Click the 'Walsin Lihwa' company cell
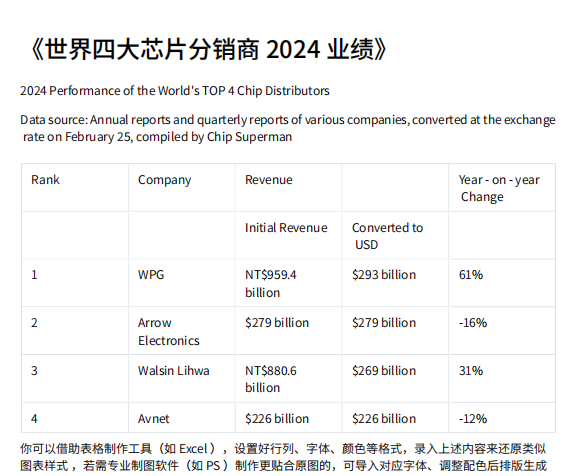This screenshot has height=476, width=576. pos(182,379)
